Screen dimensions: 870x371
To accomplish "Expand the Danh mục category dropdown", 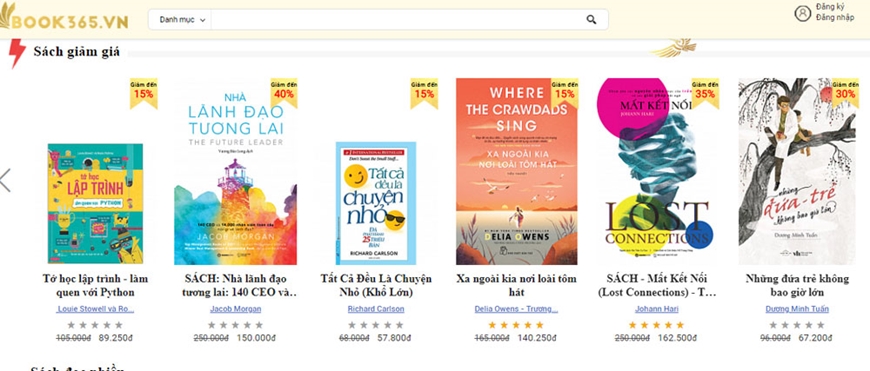I will [182, 19].
